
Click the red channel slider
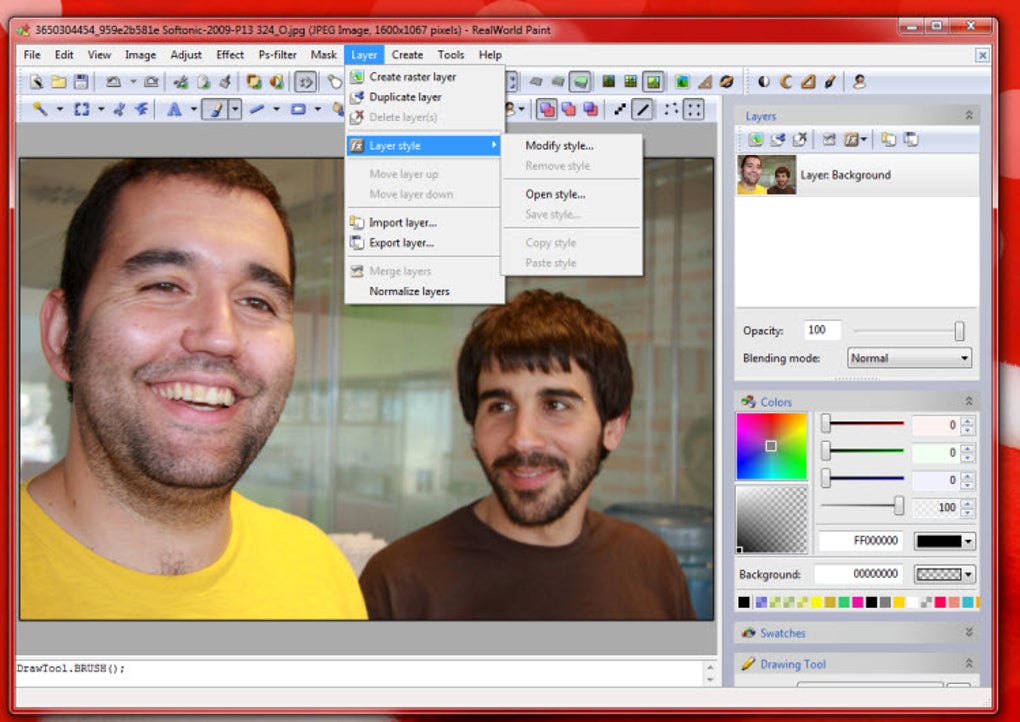coord(863,423)
